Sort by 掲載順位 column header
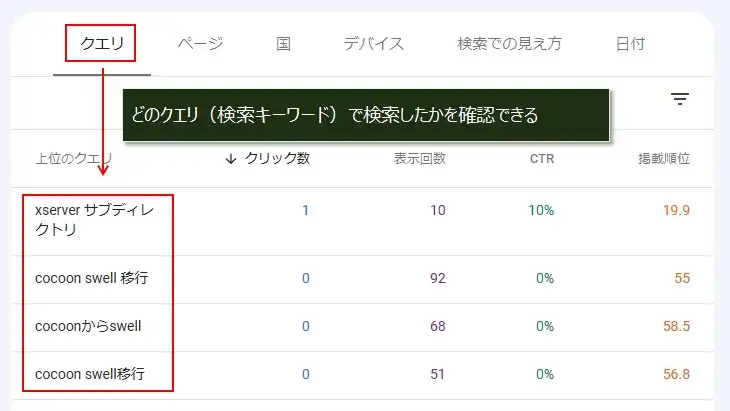730x411 pixels. (664, 159)
